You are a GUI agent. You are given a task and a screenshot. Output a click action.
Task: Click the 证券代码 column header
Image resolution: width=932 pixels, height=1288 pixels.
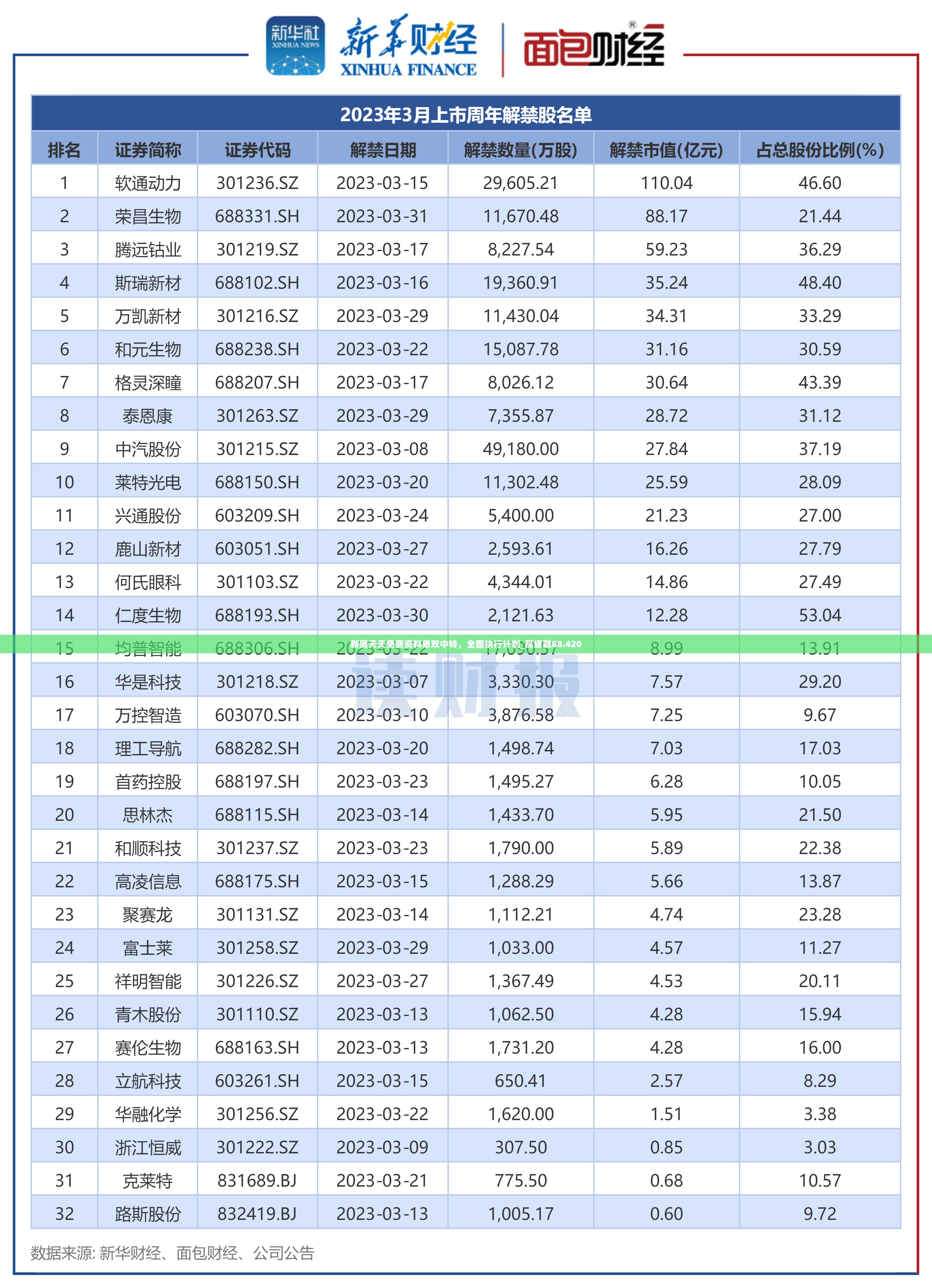pos(257,150)
